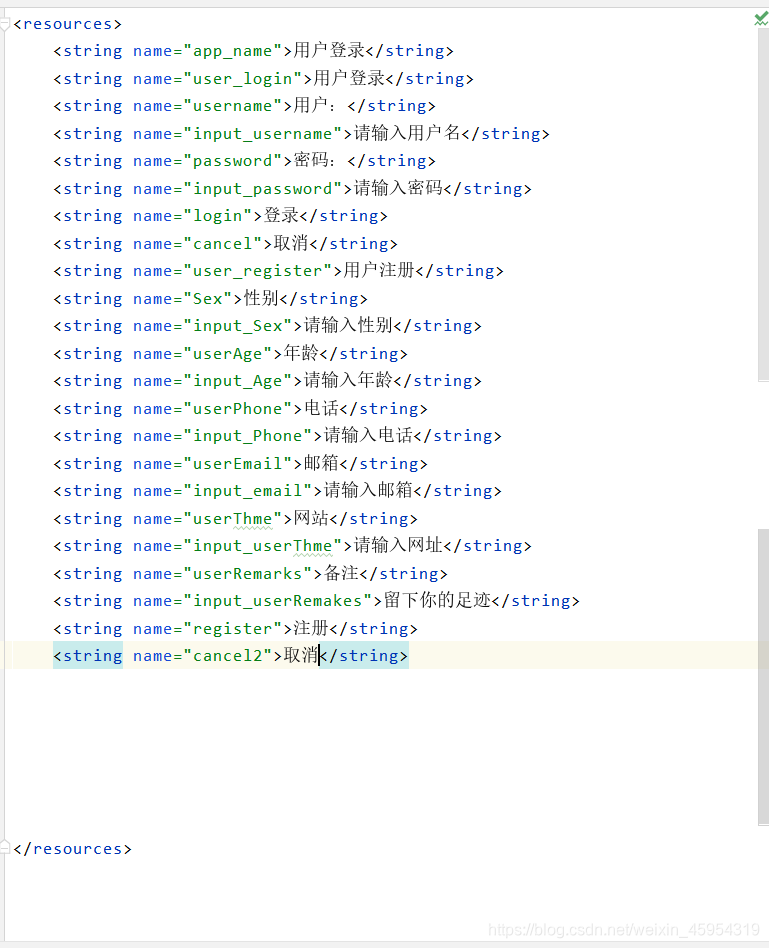
Task: Click the green inspection checkmark icon
Action: tap(761, 19)
